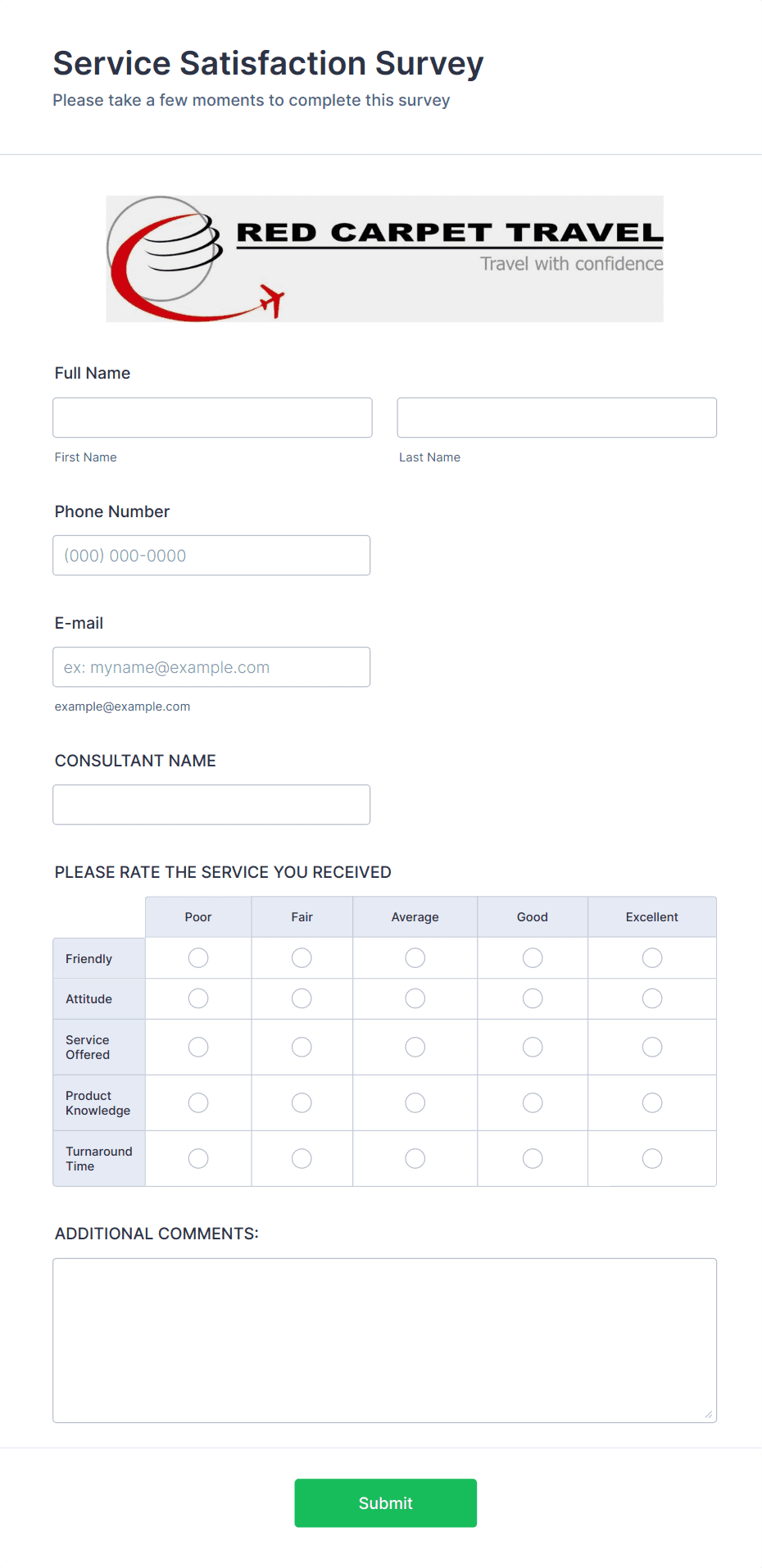Rate Attitude as Fair
This screenshot has width=762, height=1568.
[302, 998]
